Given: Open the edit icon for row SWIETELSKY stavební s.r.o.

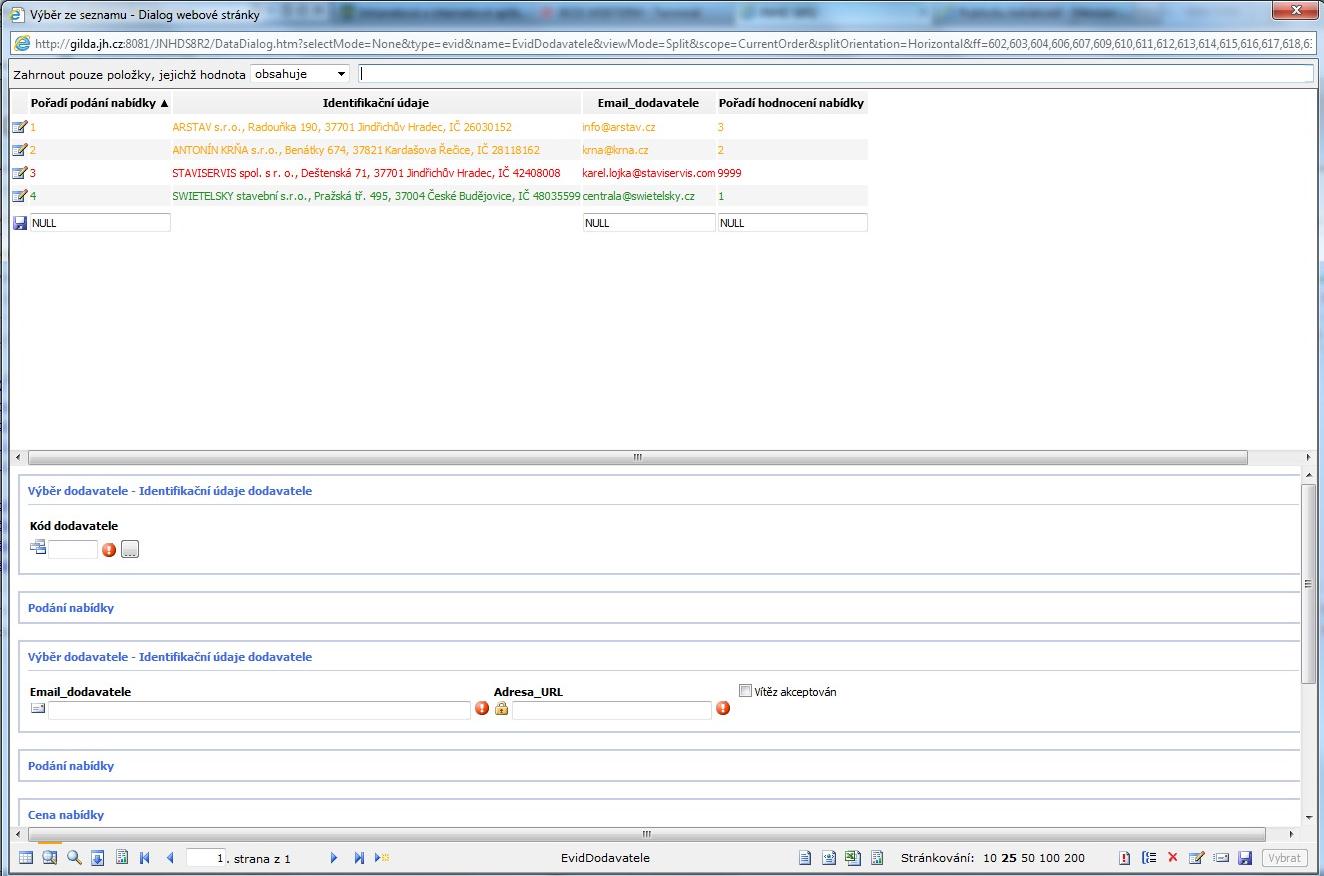Looking at the screenshot, I should (19, 196).
